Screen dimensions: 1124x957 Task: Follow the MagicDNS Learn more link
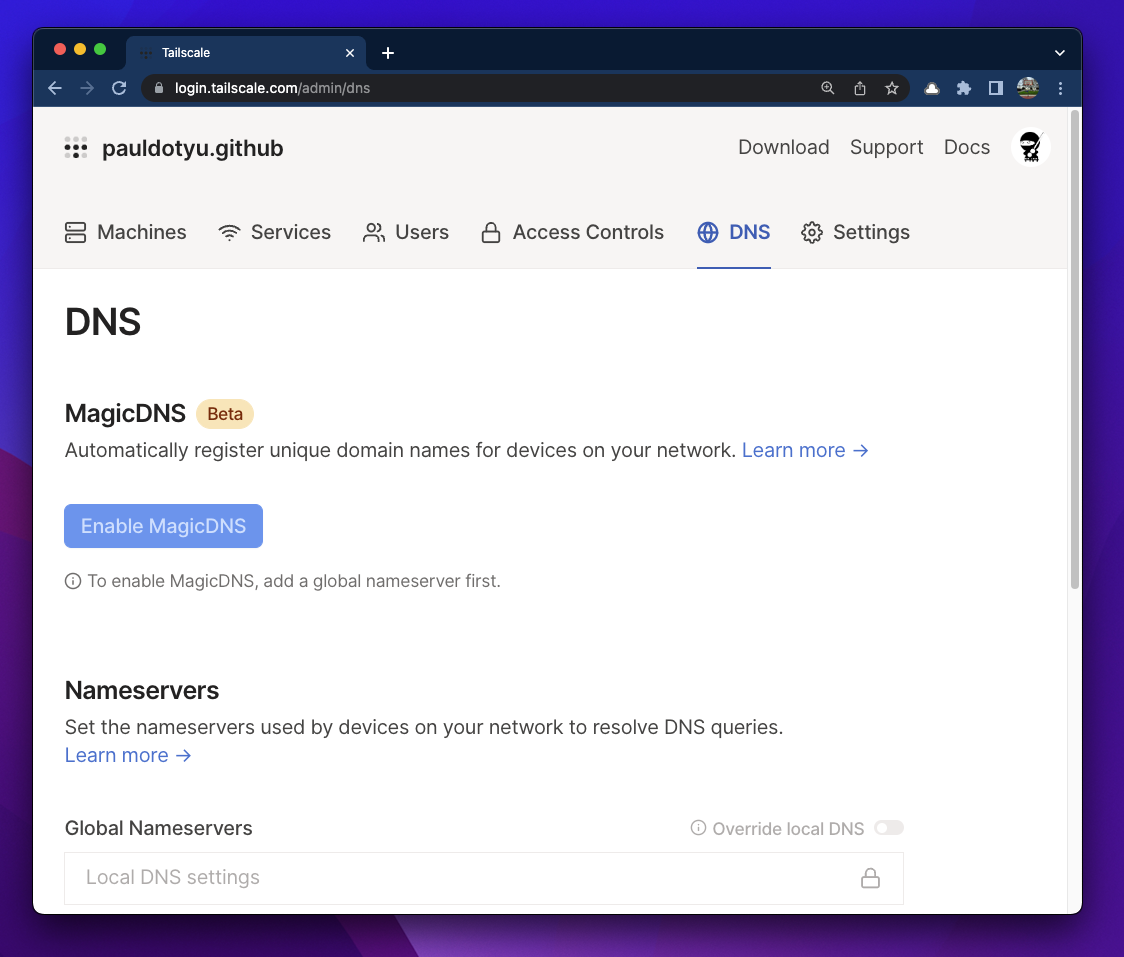pos(804,450)
